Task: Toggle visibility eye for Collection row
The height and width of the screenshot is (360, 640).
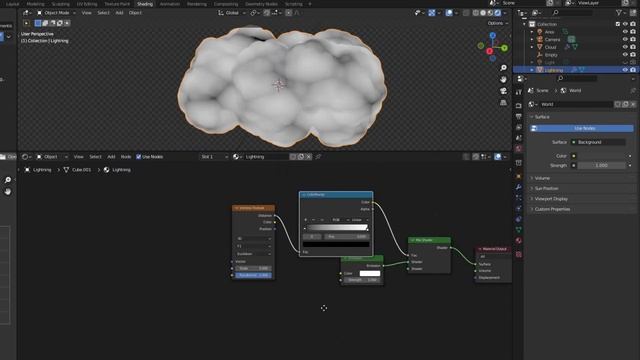Action: pos(625,24)
